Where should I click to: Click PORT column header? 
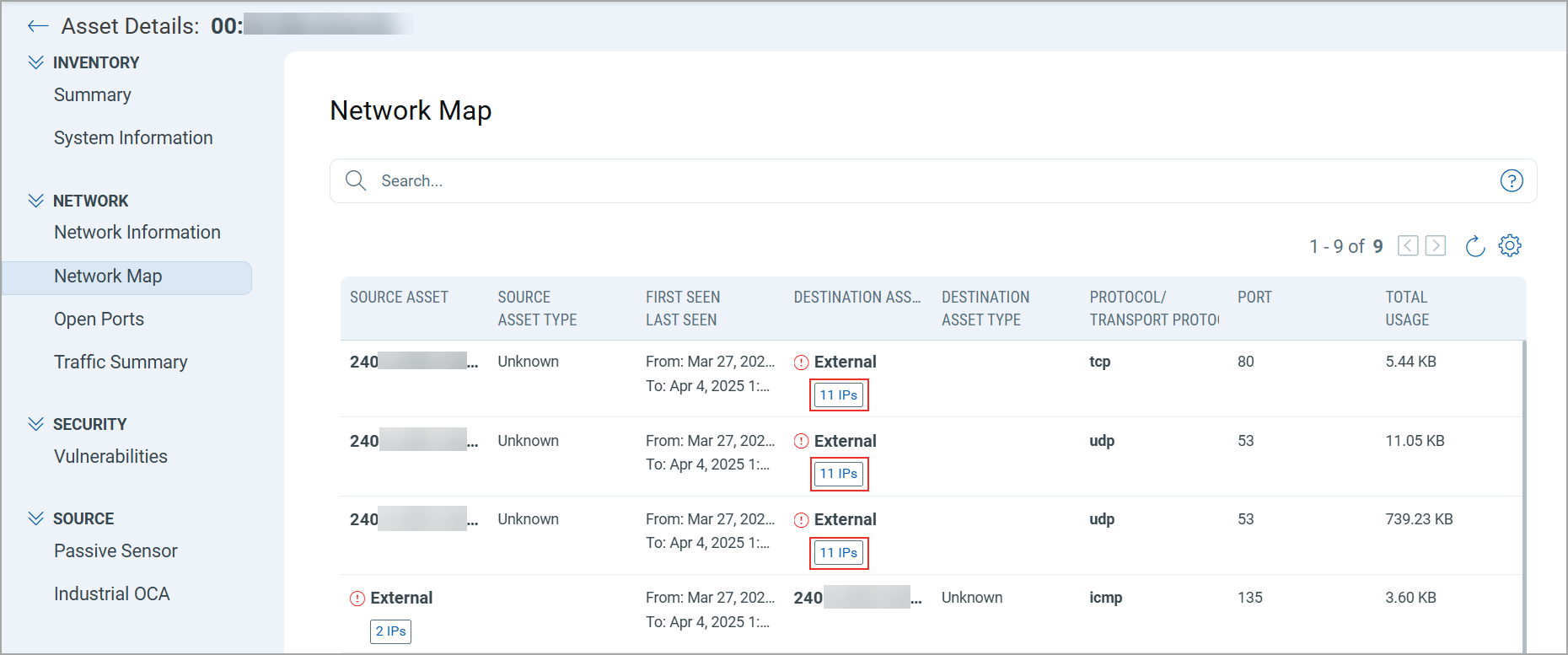coord(1254,297)
